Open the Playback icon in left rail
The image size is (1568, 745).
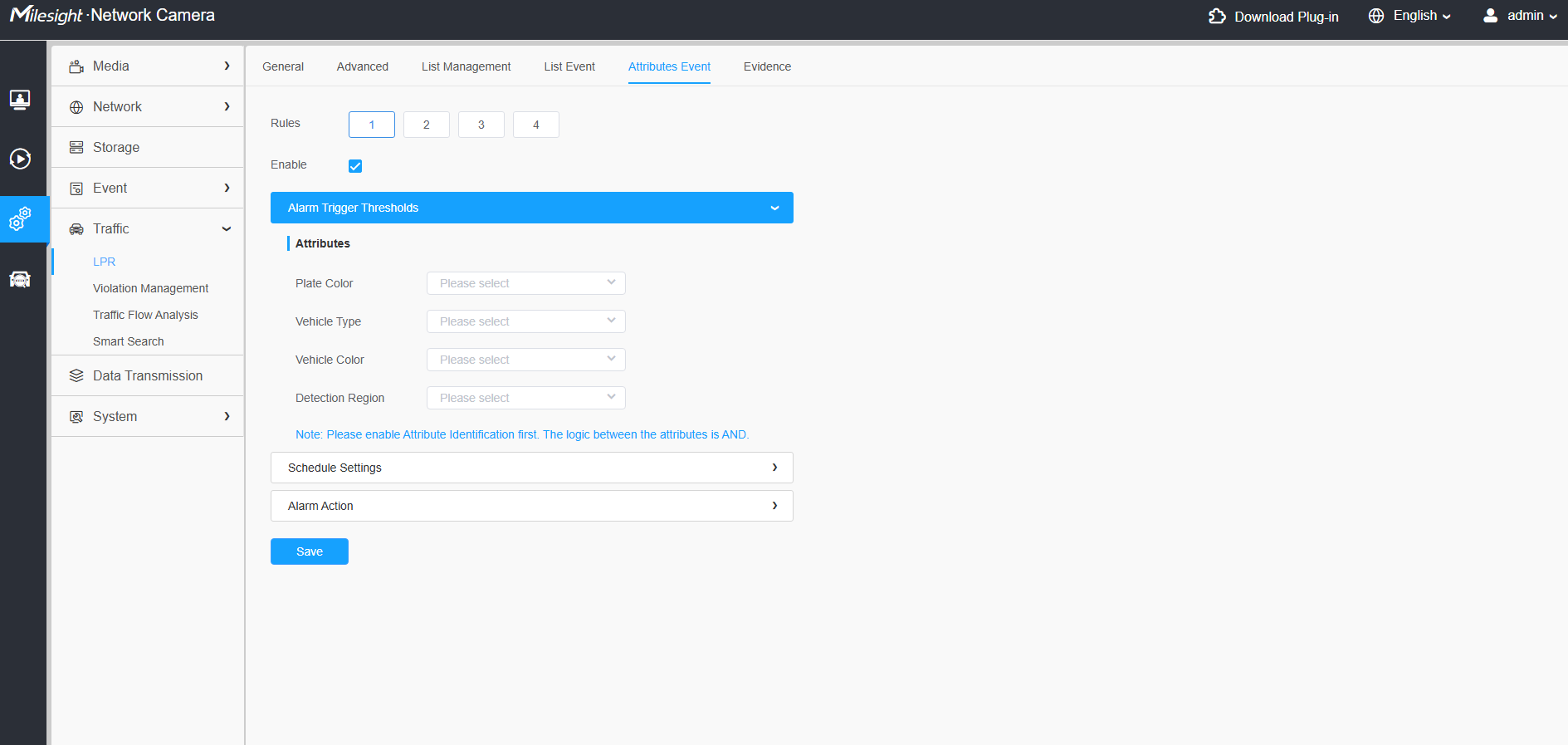pyautogui.click(x=20, y=159)
